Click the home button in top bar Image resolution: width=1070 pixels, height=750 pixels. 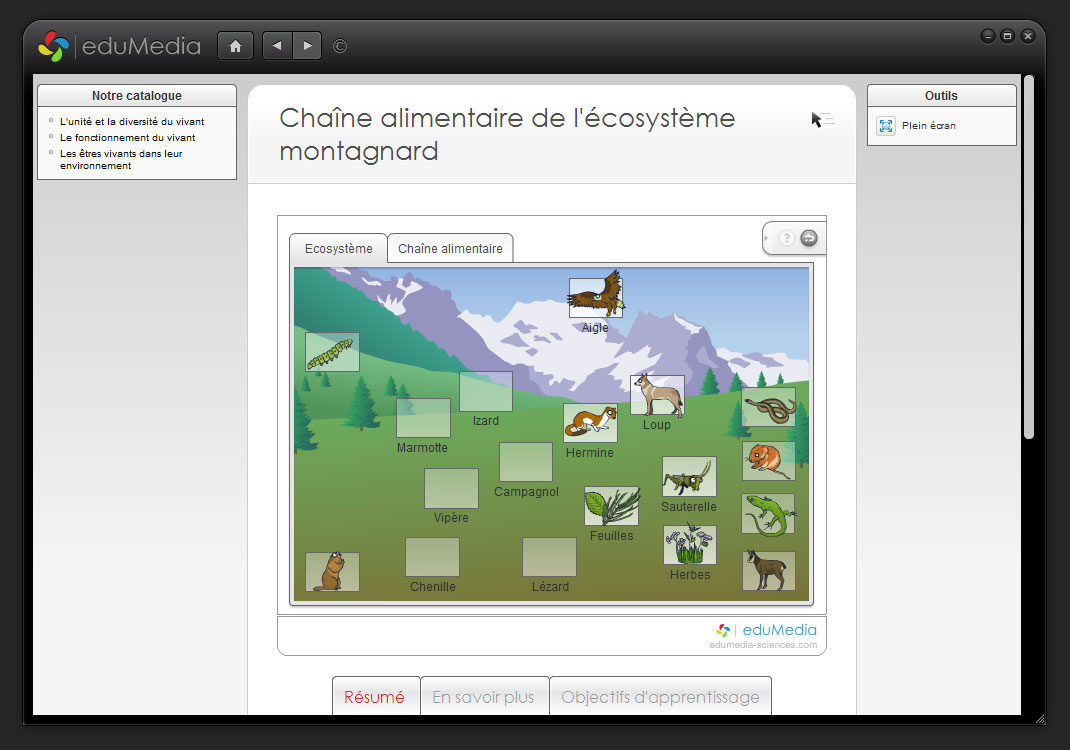pyautogui.click(x=235, y=46)
